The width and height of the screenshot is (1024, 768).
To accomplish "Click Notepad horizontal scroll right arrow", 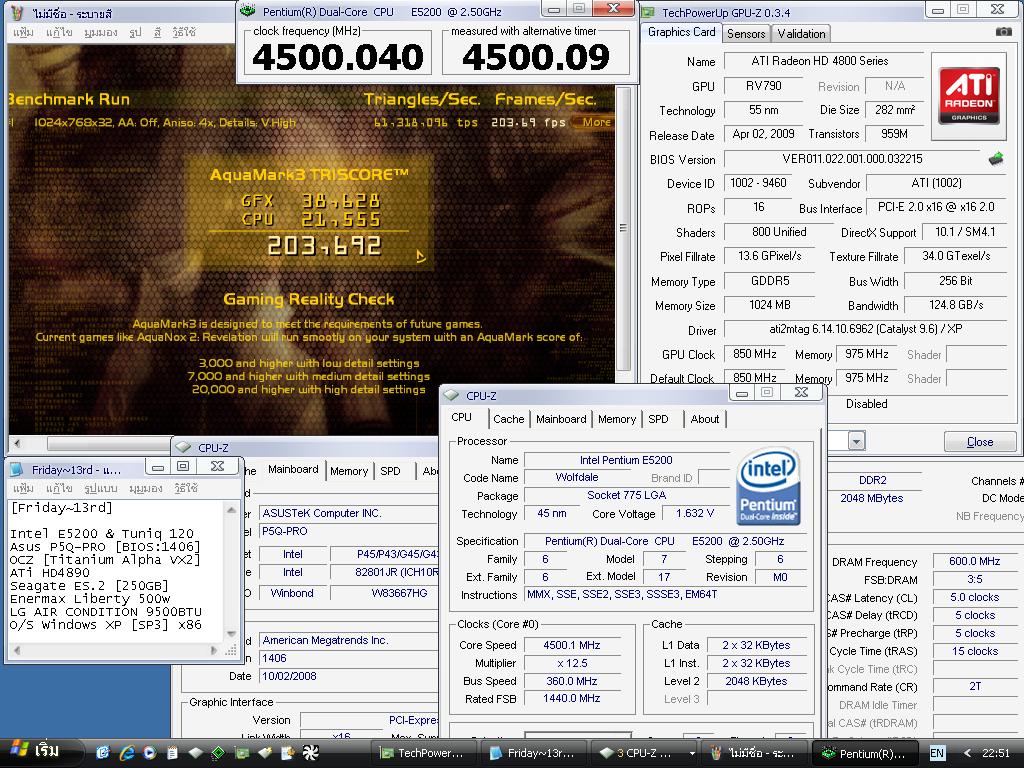I will [x=214, y=650].
